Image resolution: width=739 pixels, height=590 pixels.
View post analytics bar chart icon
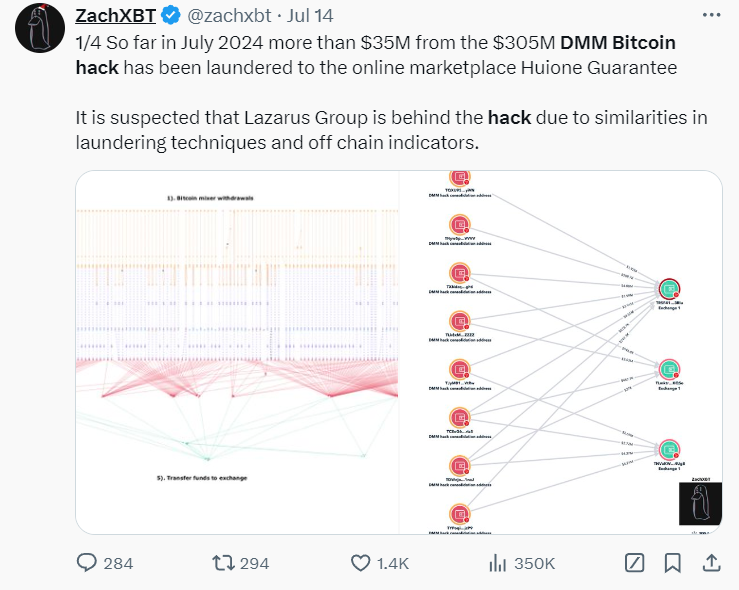pos(497,563)
